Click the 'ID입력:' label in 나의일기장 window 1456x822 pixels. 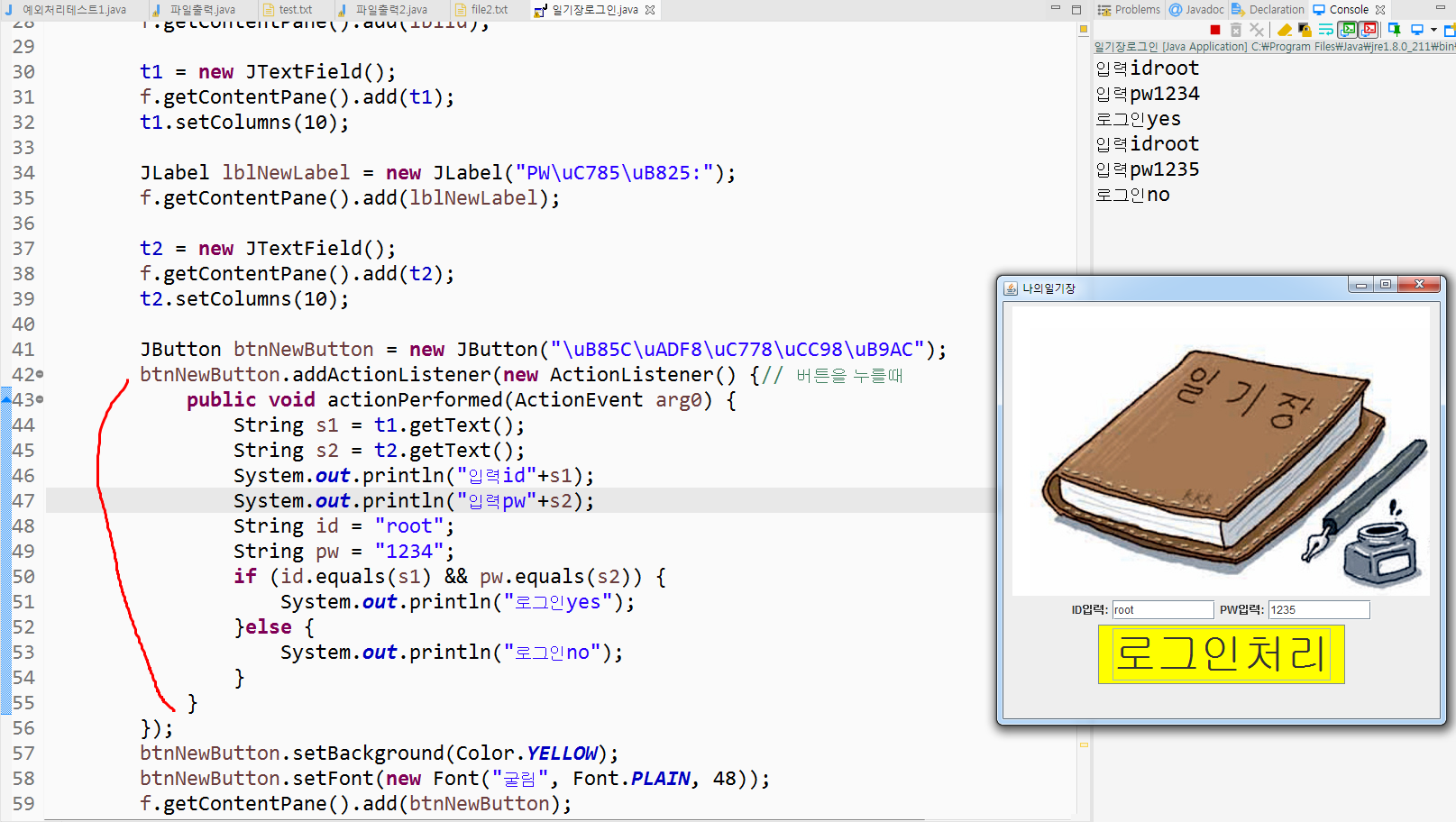click(x=1089, y=610)
